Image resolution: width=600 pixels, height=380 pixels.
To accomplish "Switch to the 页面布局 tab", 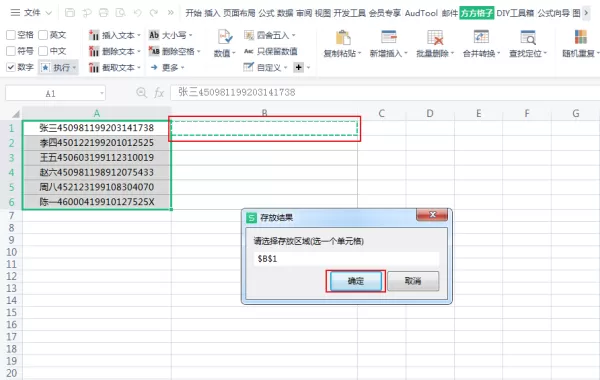I will [239, 13].
